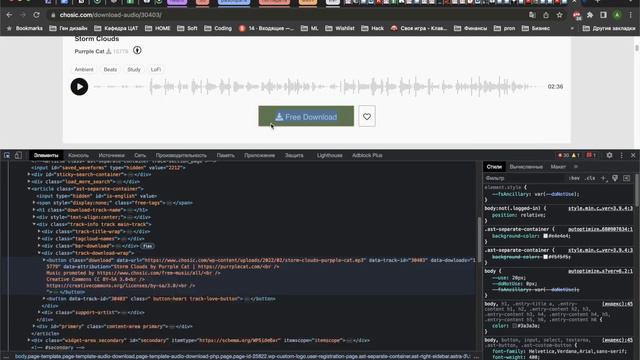Screen dimensions: 640x360
Task: Reload the chosic.com page
Action: coord(36,15)
